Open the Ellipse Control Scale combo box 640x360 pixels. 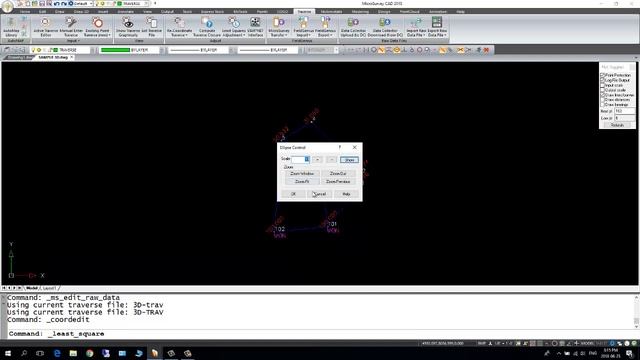tap(300, 159)
